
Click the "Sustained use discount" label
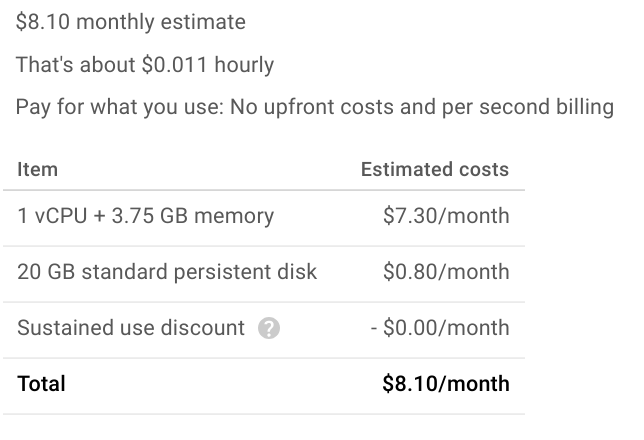[131, 328]
